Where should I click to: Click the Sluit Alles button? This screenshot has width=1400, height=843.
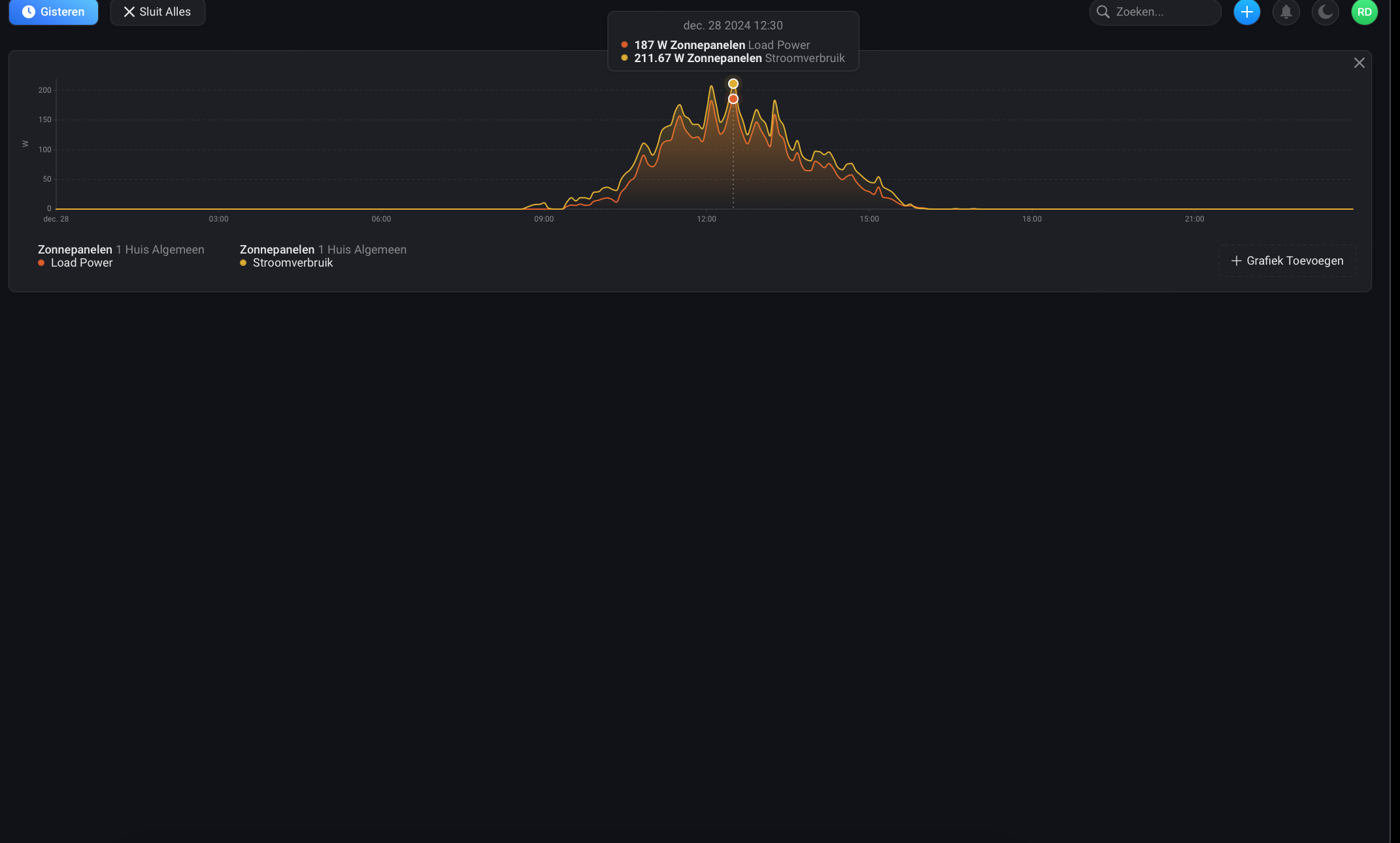pyautogui.click(x=158, y=12)
